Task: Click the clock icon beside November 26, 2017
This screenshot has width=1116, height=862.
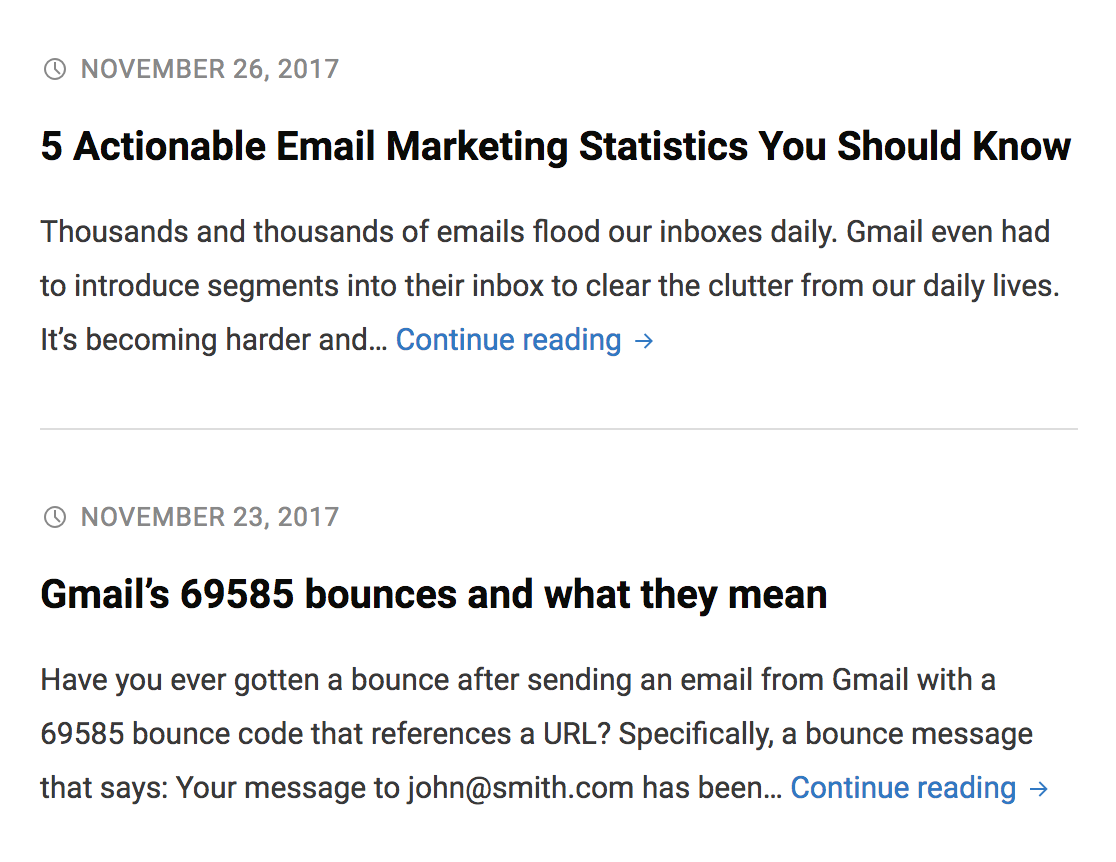Action: coord(55,69)
